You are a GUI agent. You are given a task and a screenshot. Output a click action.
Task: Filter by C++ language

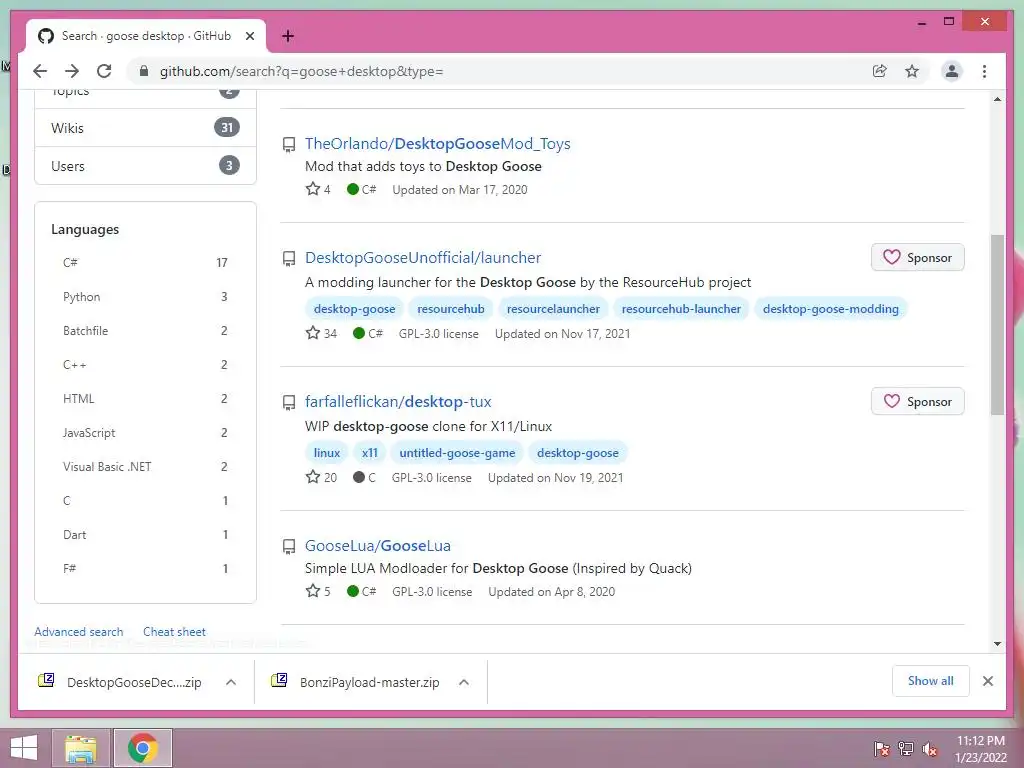click(145, 364)
